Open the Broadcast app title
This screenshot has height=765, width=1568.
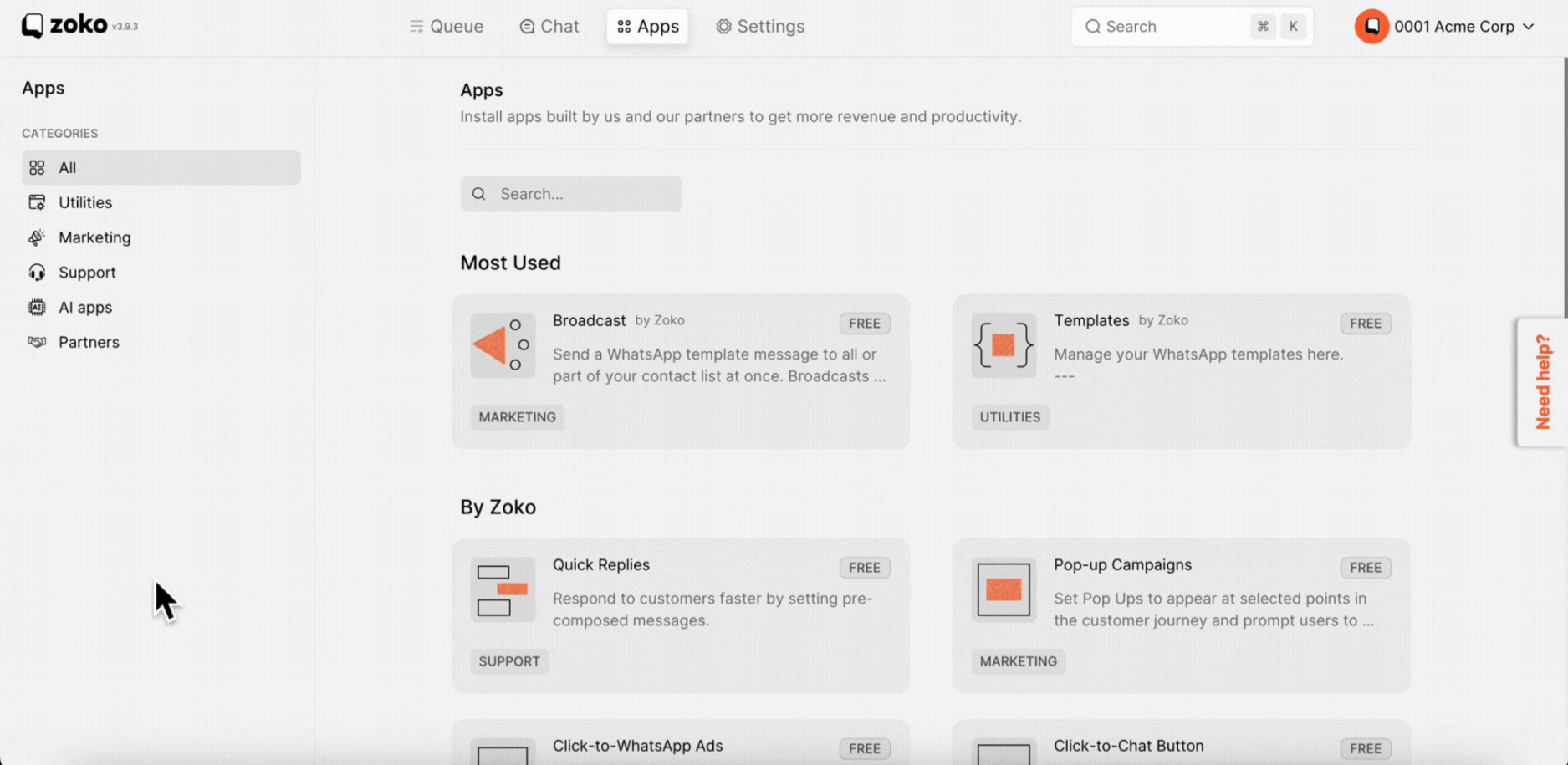[x=589, y=321]
